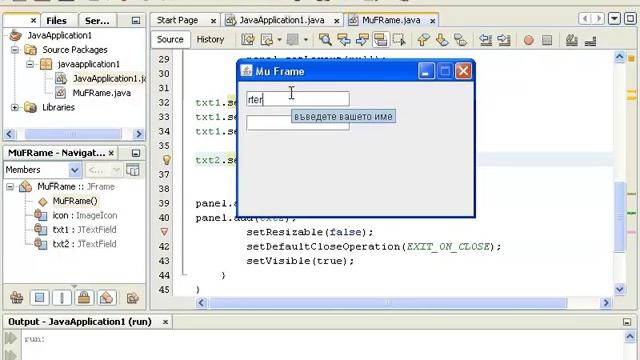Minimize the Output panel

click(627, 322)
